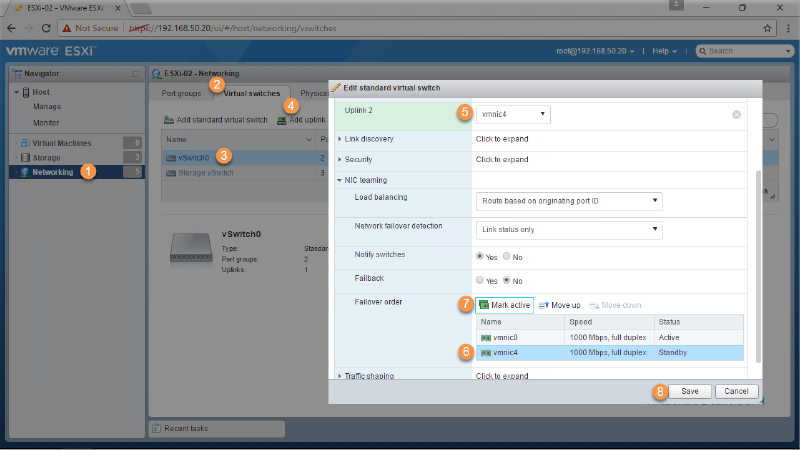Screen dimensions: 800x450
Task: Click the search magnifier icon
Action: click(x=703, y=51)
